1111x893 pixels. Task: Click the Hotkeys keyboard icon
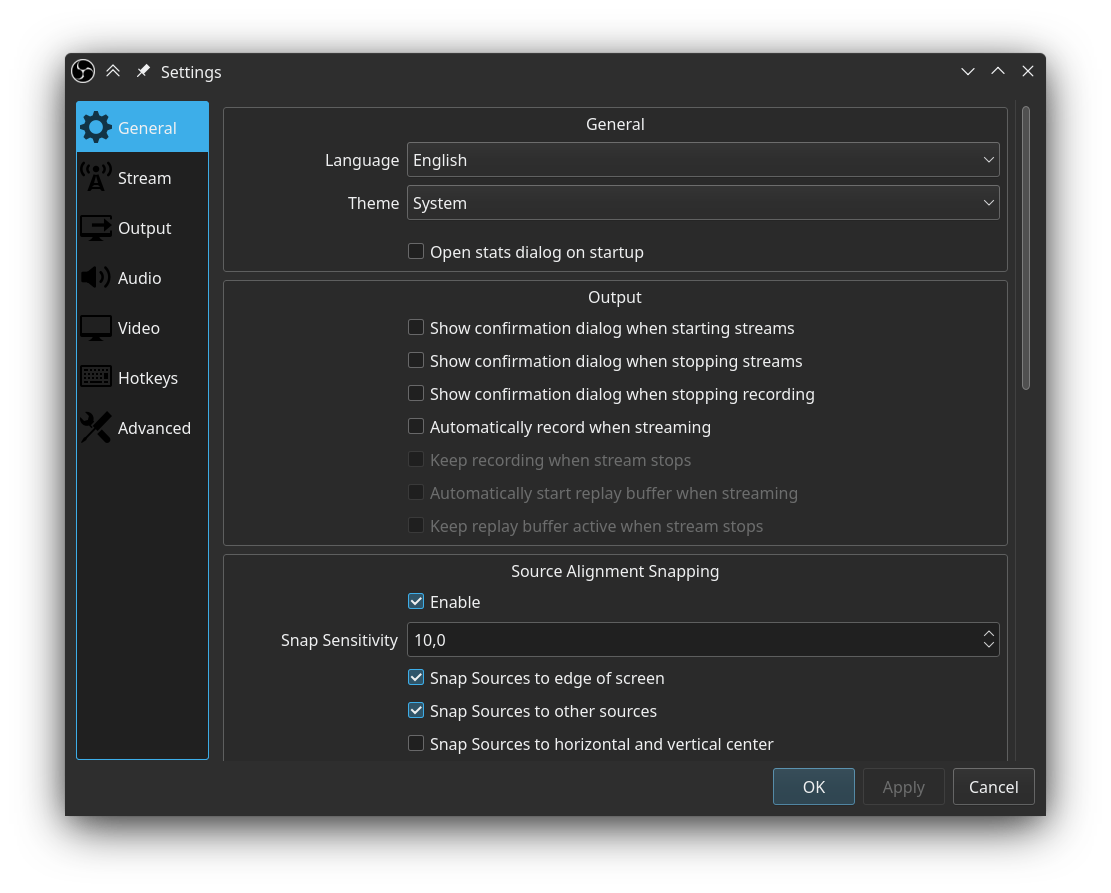(96, 377)
